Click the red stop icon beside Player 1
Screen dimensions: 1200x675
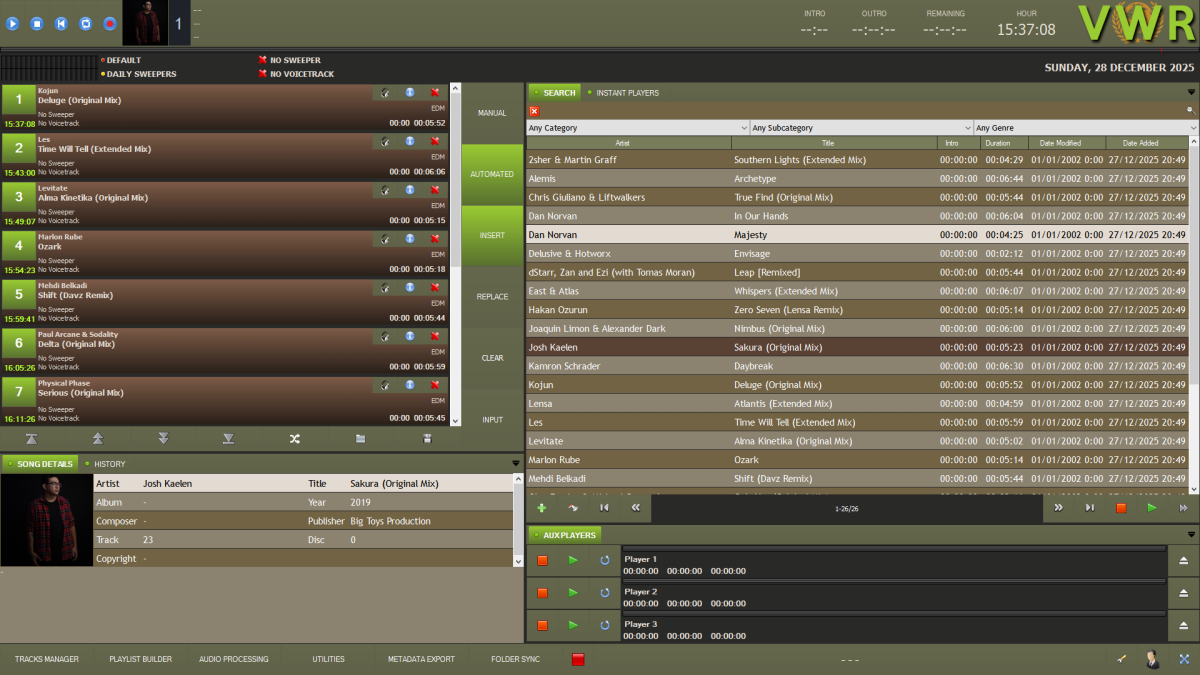(x=541, y=561)
